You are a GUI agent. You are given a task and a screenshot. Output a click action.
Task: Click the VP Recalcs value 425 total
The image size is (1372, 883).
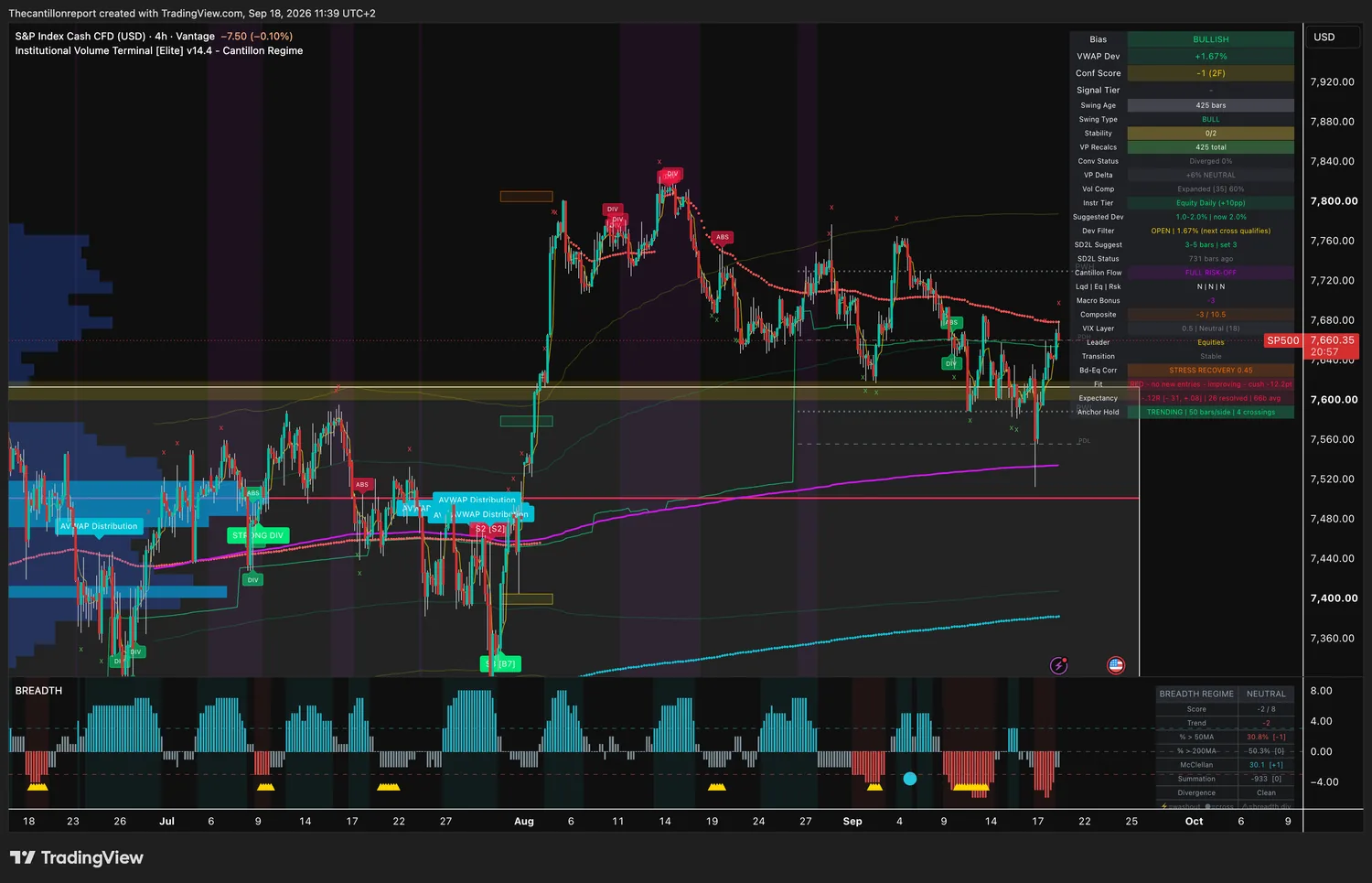1210,147
